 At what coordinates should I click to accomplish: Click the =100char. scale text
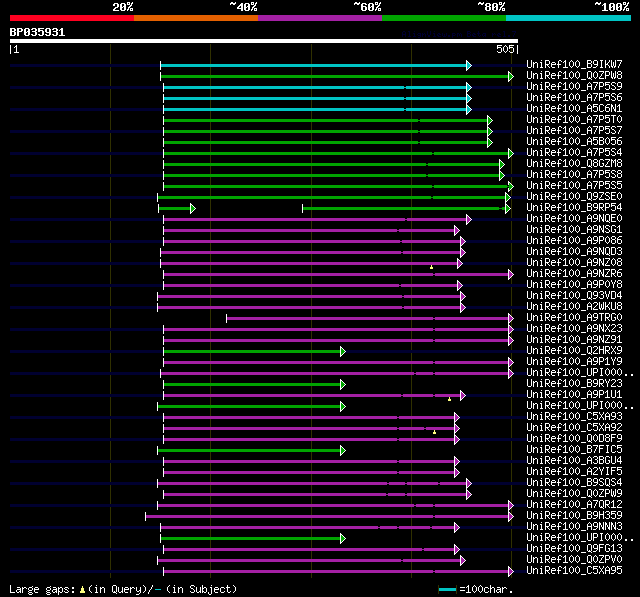pyautogui.click(x=486, y=589)
